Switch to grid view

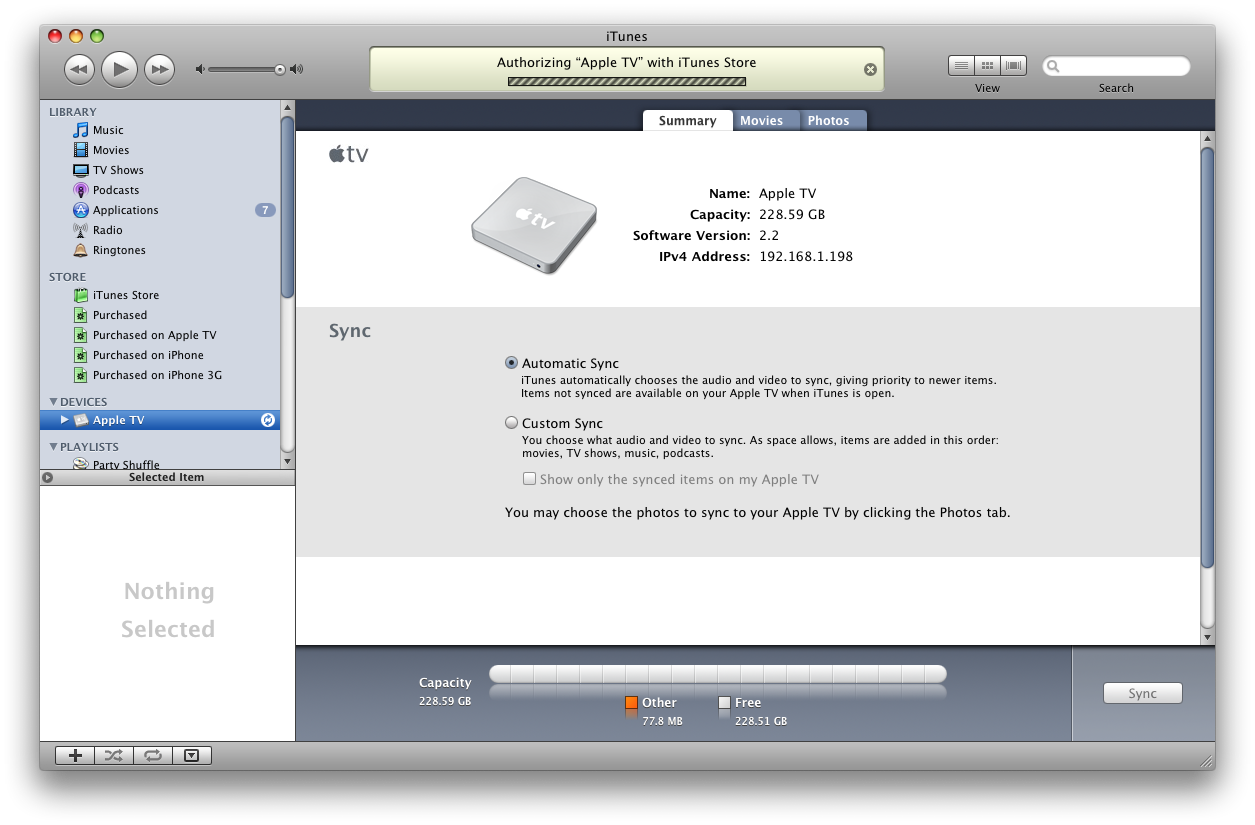[988, 66]
